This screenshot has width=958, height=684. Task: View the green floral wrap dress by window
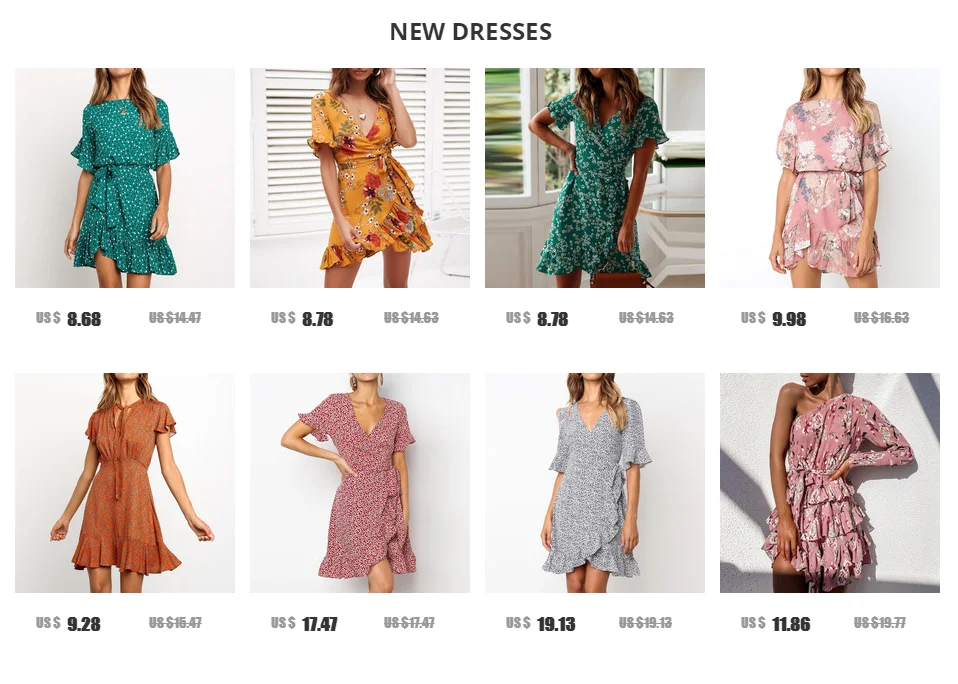594,178
